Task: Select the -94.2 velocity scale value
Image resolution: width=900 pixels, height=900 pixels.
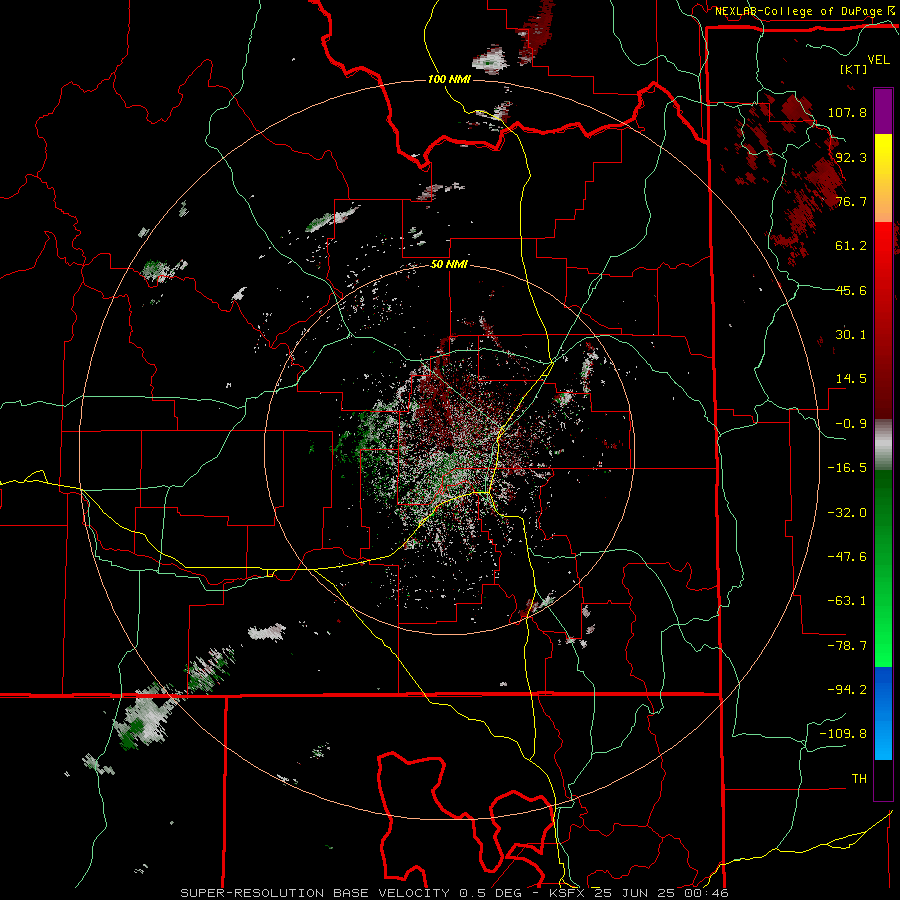Action: click(847, 690)
